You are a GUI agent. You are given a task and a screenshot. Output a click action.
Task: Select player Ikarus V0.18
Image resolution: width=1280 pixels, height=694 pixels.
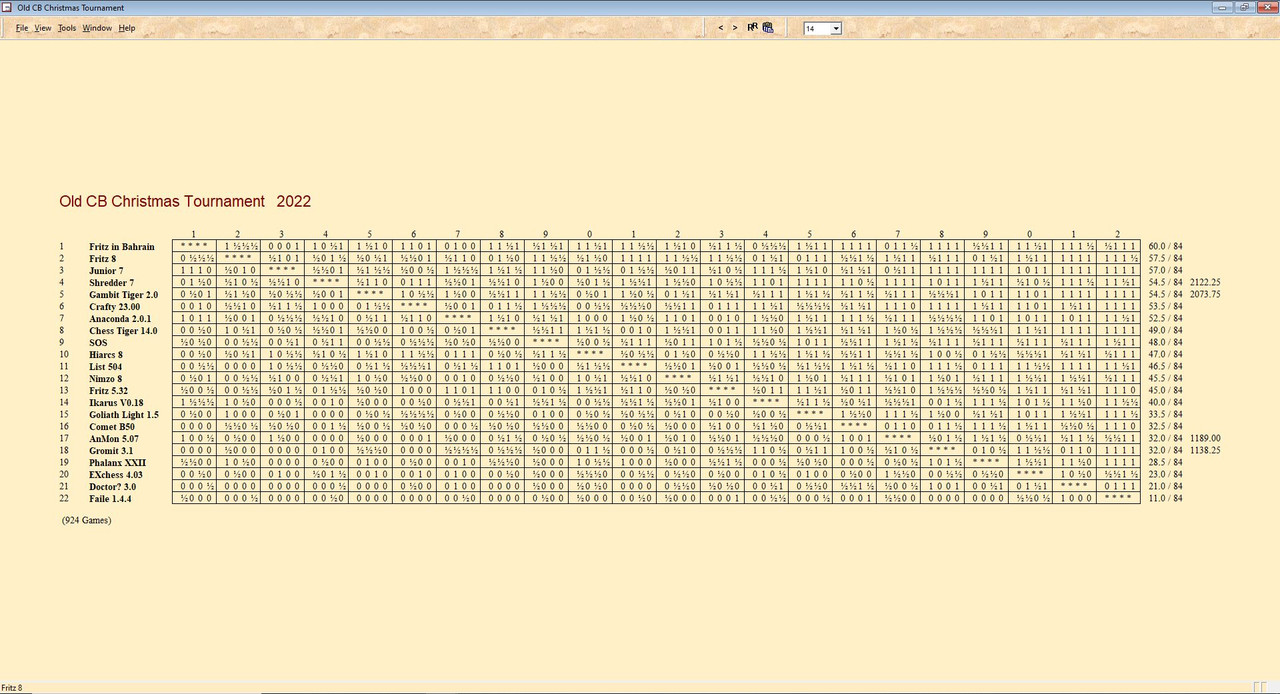pos(116,403)
